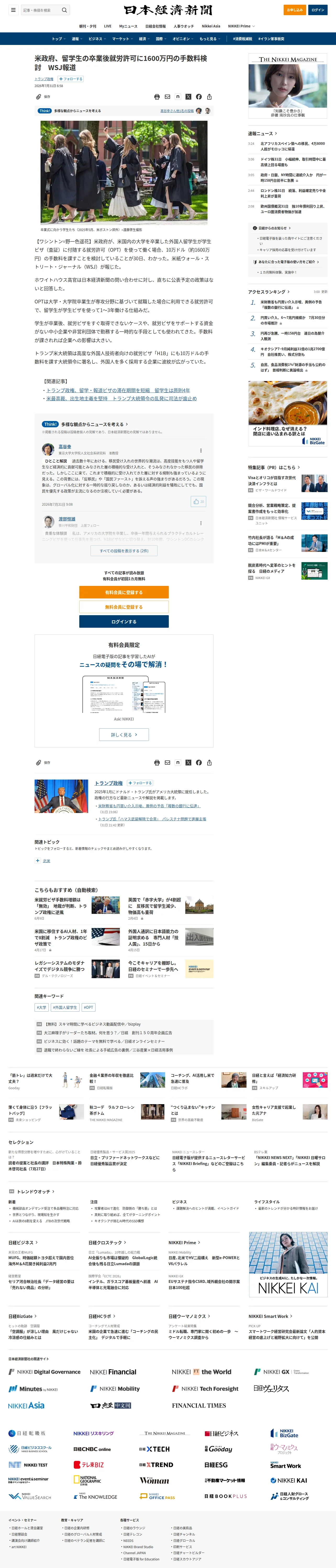Open the NIKKEI Prime dropdown in the header

[x=242, y=26]
